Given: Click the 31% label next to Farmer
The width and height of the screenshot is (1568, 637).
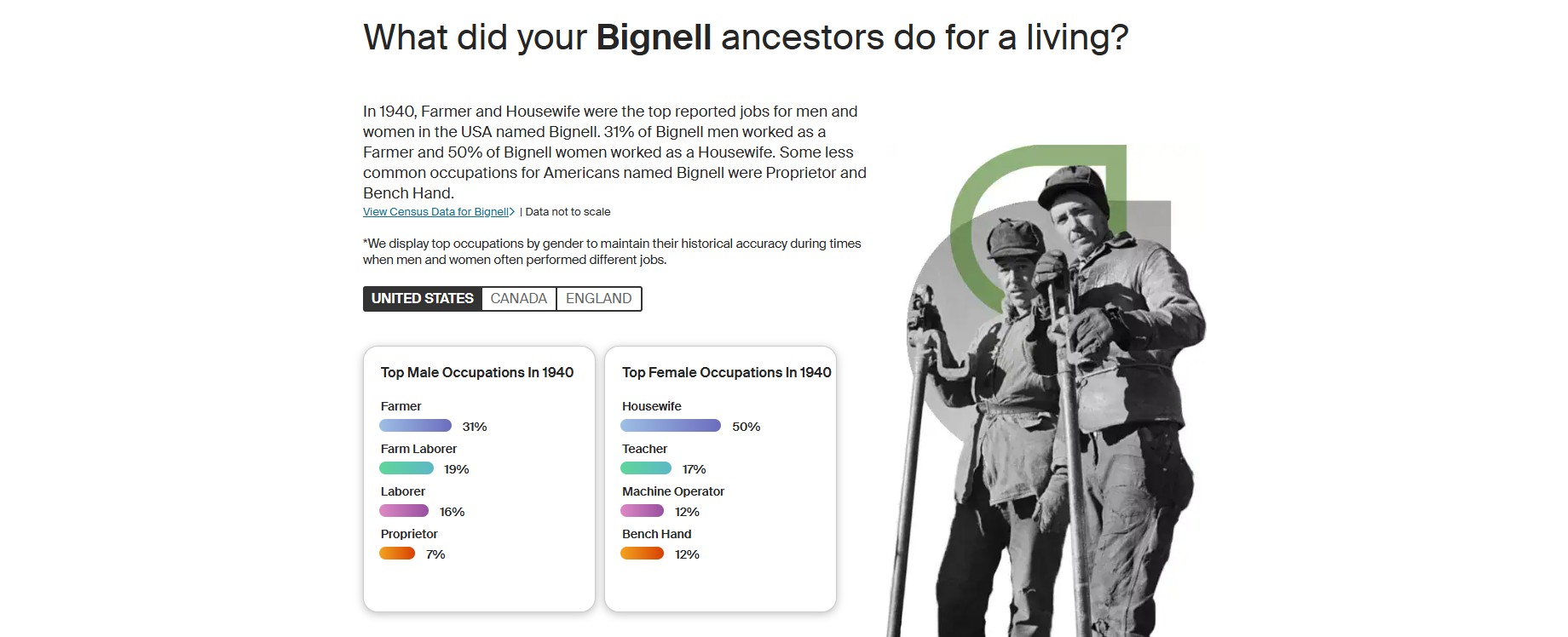Looking at the screenshot, I should click(x=473, y=426).
